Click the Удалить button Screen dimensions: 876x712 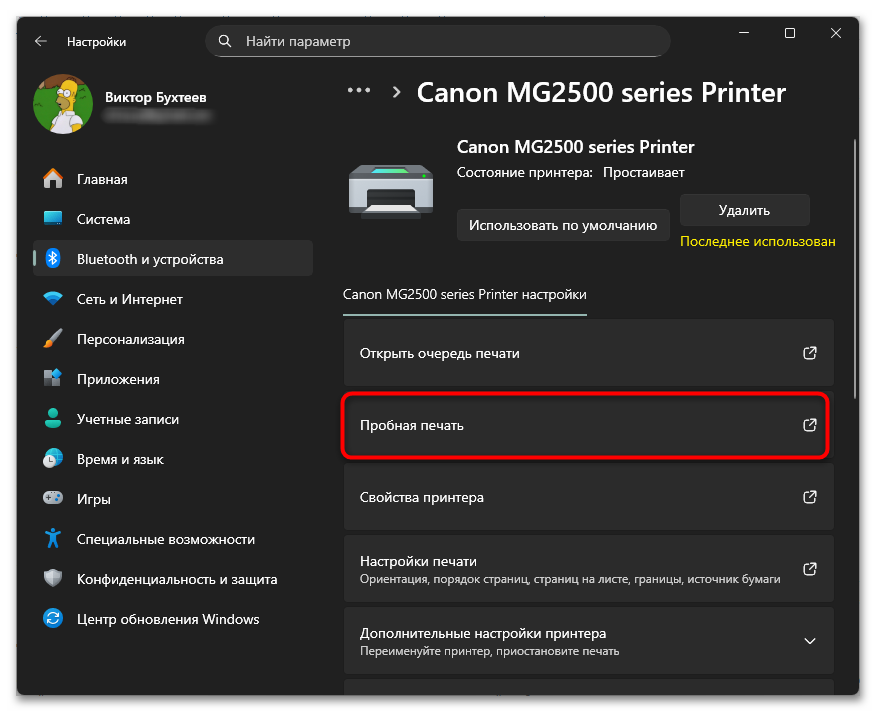744,210
